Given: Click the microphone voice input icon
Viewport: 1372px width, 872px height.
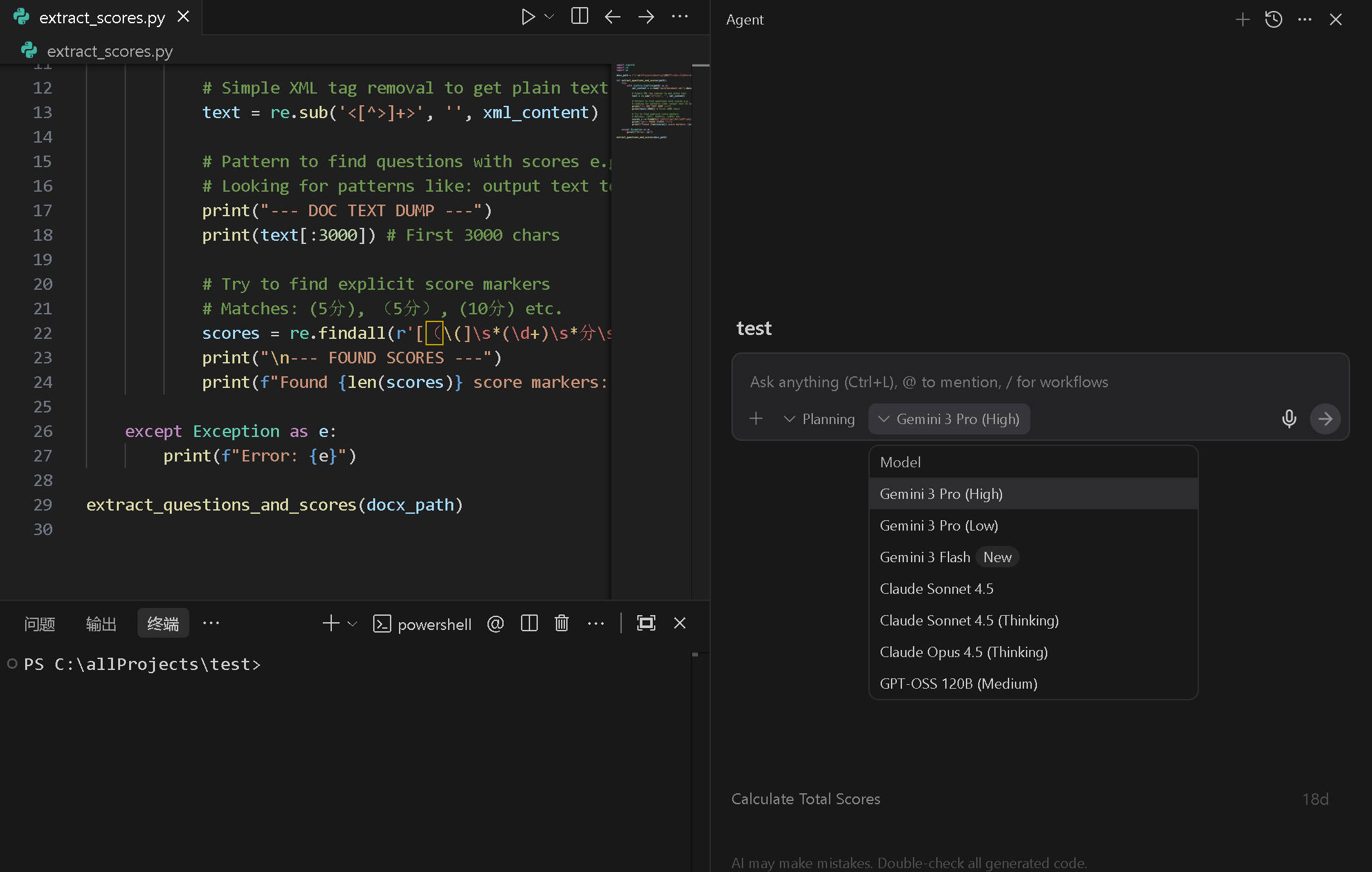Looking at the screenshot, I should coord(1289,419).
